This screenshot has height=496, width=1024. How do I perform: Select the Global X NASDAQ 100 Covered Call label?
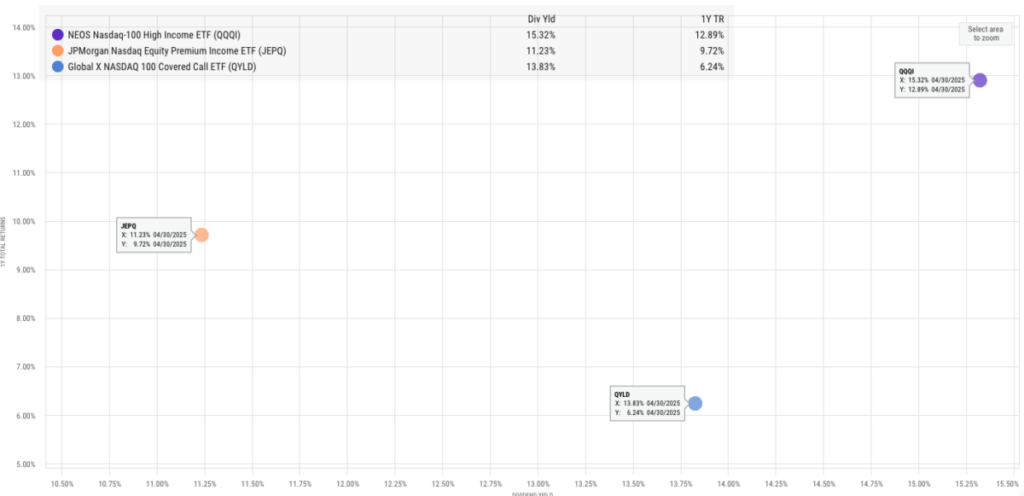pos(167,67)
